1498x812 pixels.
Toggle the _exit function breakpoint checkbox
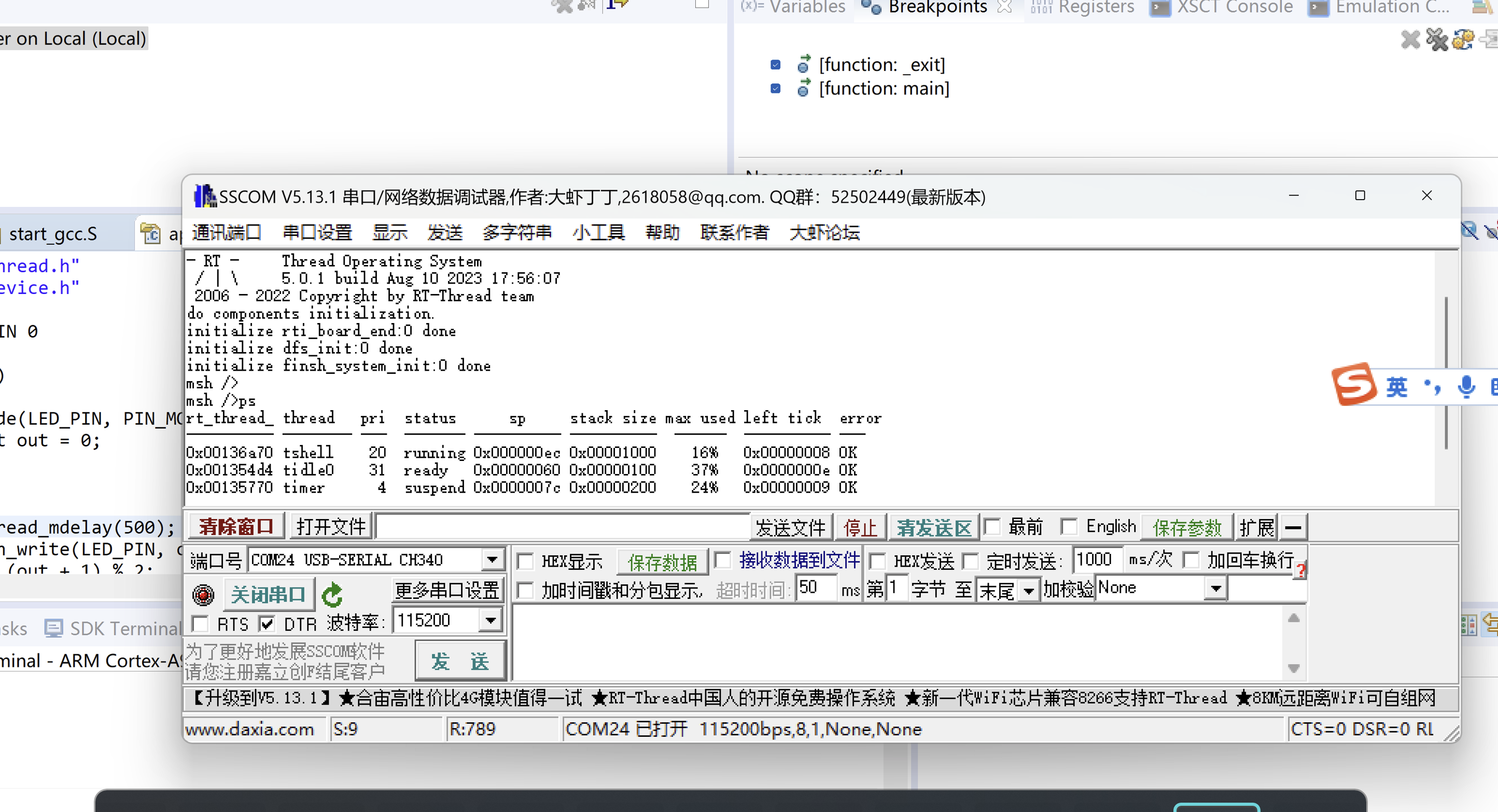pos(775,65)
